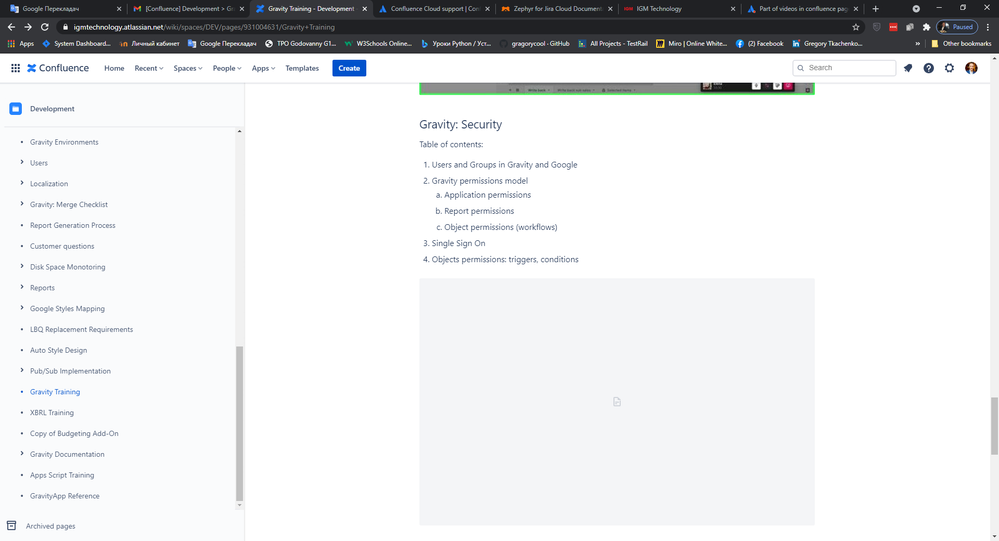The width and height of the screenshot is (999, 541).
Task: Open Report Generation Process page
Action: tap(73, 226)
